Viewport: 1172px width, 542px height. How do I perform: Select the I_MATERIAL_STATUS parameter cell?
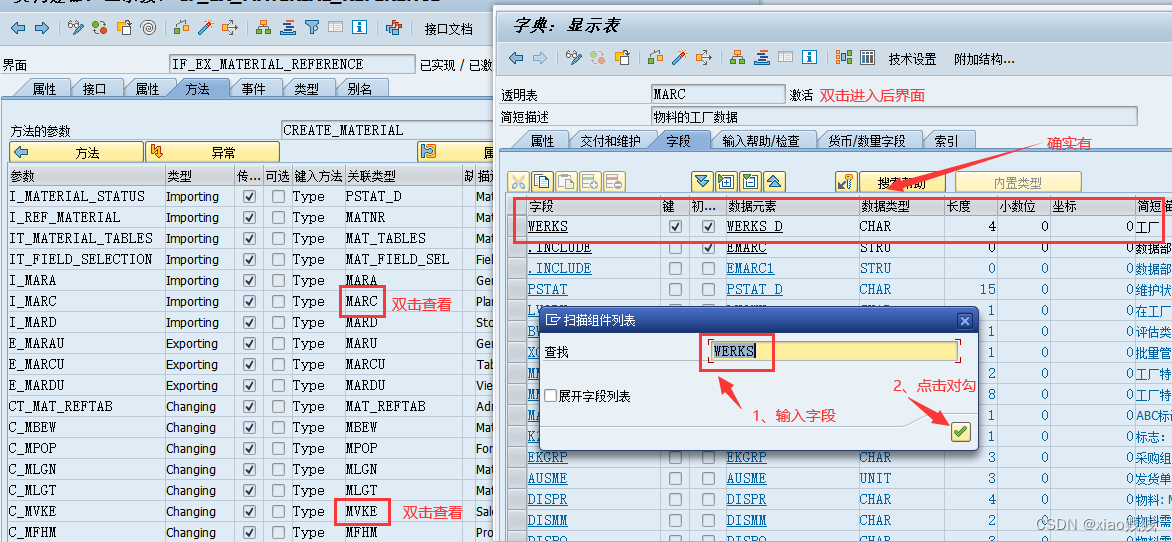coord(85,197)
